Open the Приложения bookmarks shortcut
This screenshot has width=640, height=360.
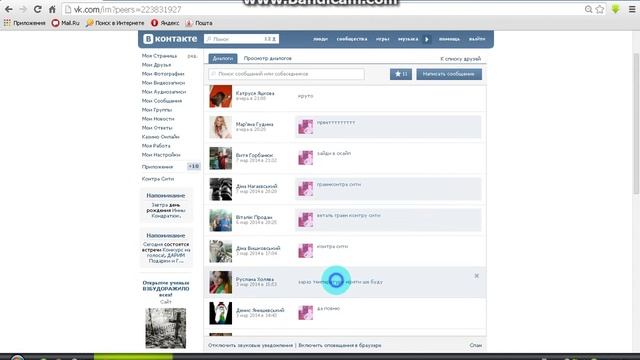tap(24, 23)
